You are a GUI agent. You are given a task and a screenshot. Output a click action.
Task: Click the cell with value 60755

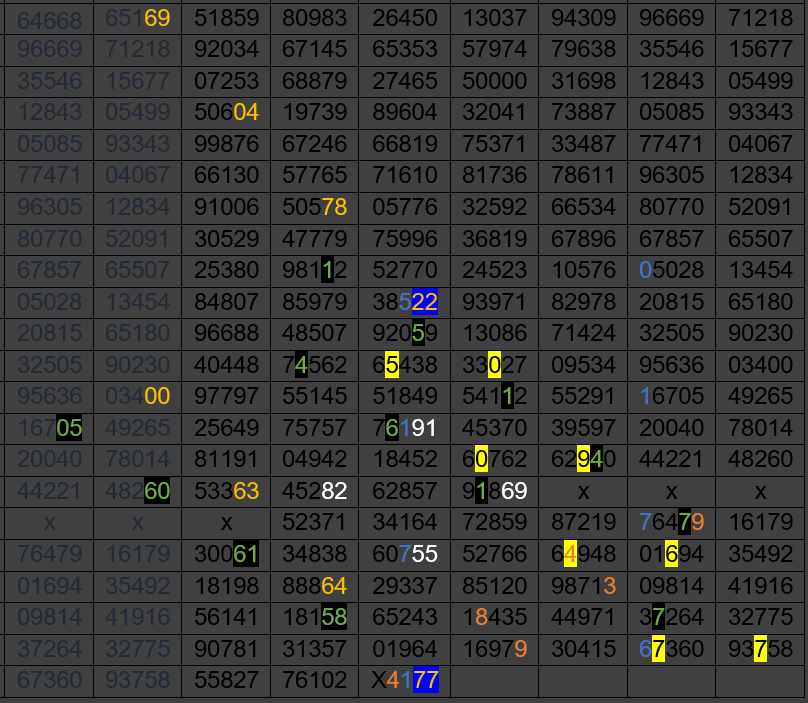pyautogui.click(x=404, y=555)
